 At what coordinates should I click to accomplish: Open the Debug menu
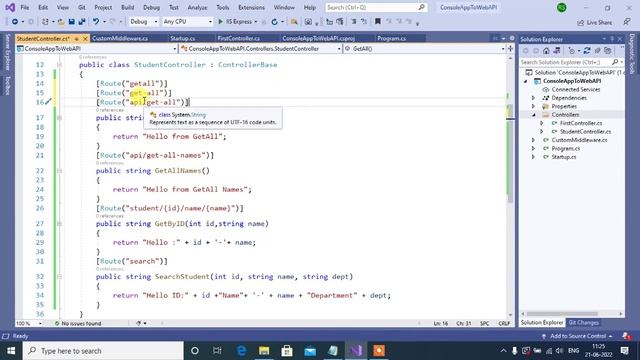pos(151,7)
